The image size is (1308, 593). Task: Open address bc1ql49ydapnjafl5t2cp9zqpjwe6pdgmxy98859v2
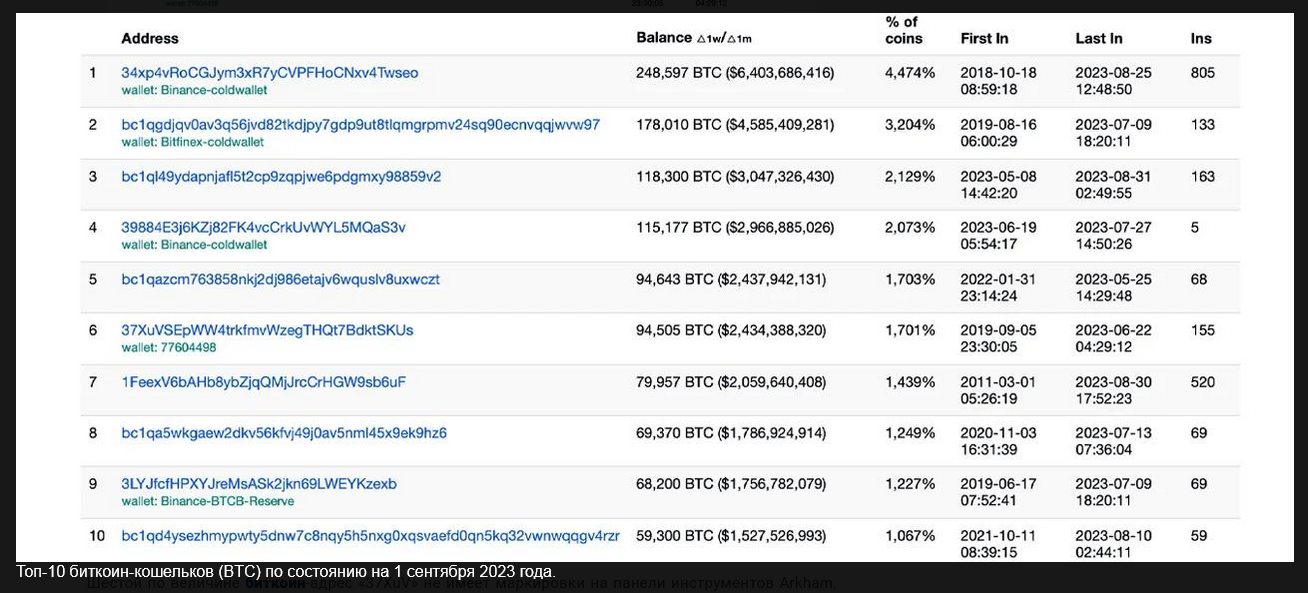click(281, 176)
